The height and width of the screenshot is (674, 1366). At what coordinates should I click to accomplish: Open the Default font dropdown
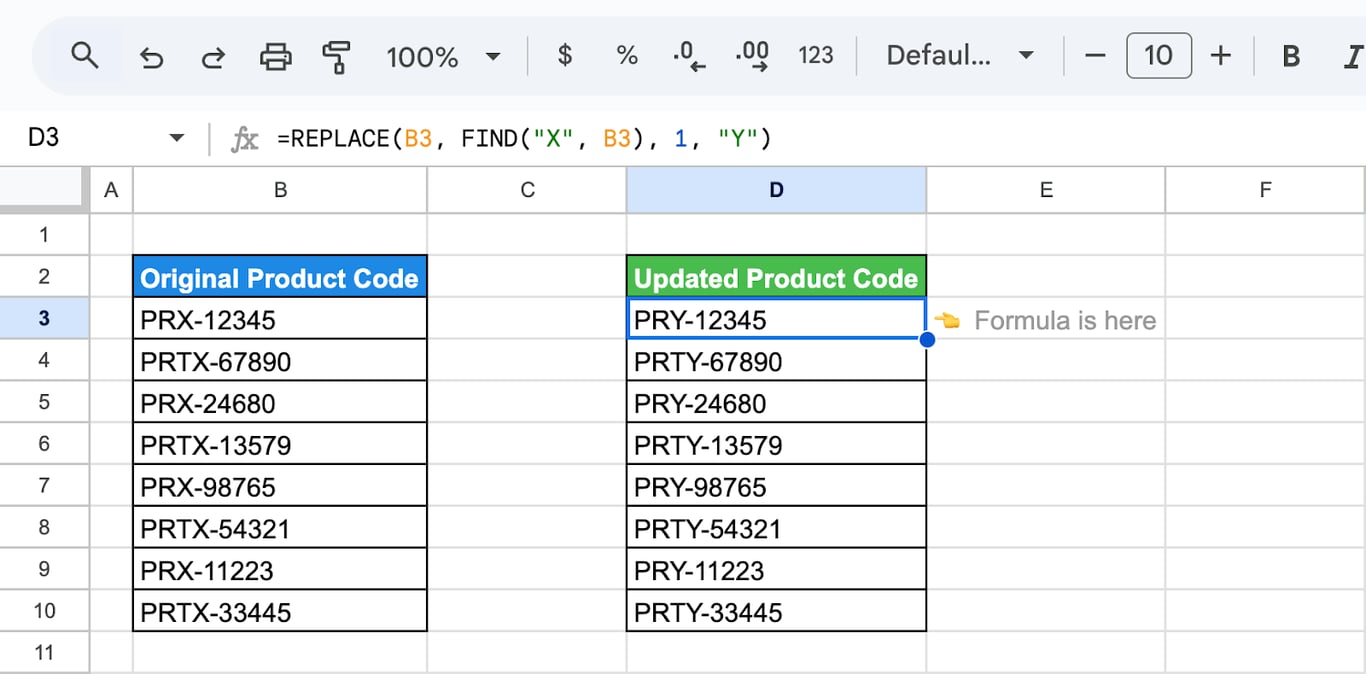960,55
